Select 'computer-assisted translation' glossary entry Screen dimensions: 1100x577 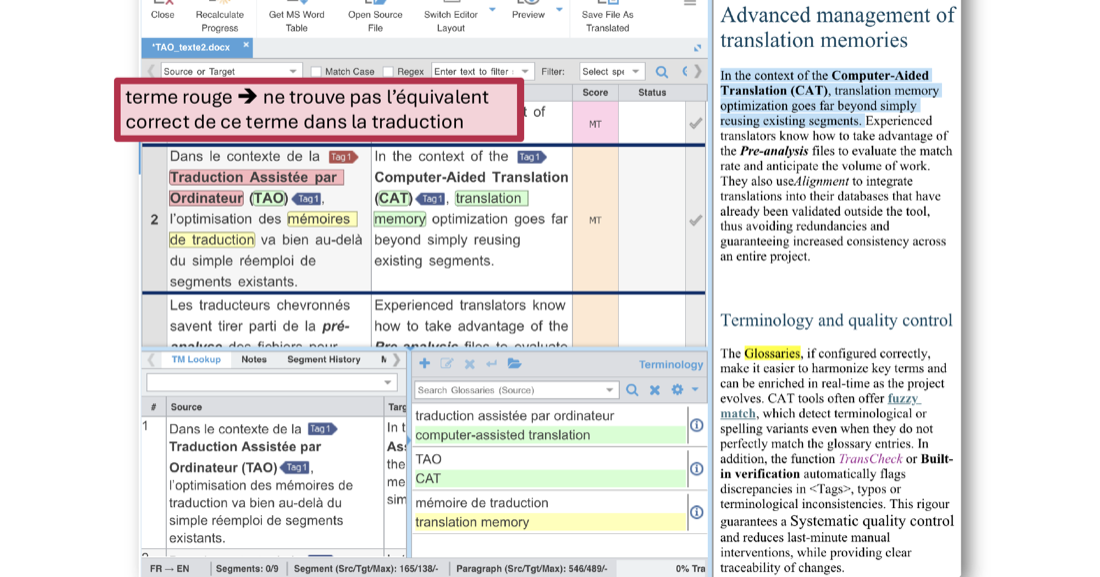coord(550,435)
